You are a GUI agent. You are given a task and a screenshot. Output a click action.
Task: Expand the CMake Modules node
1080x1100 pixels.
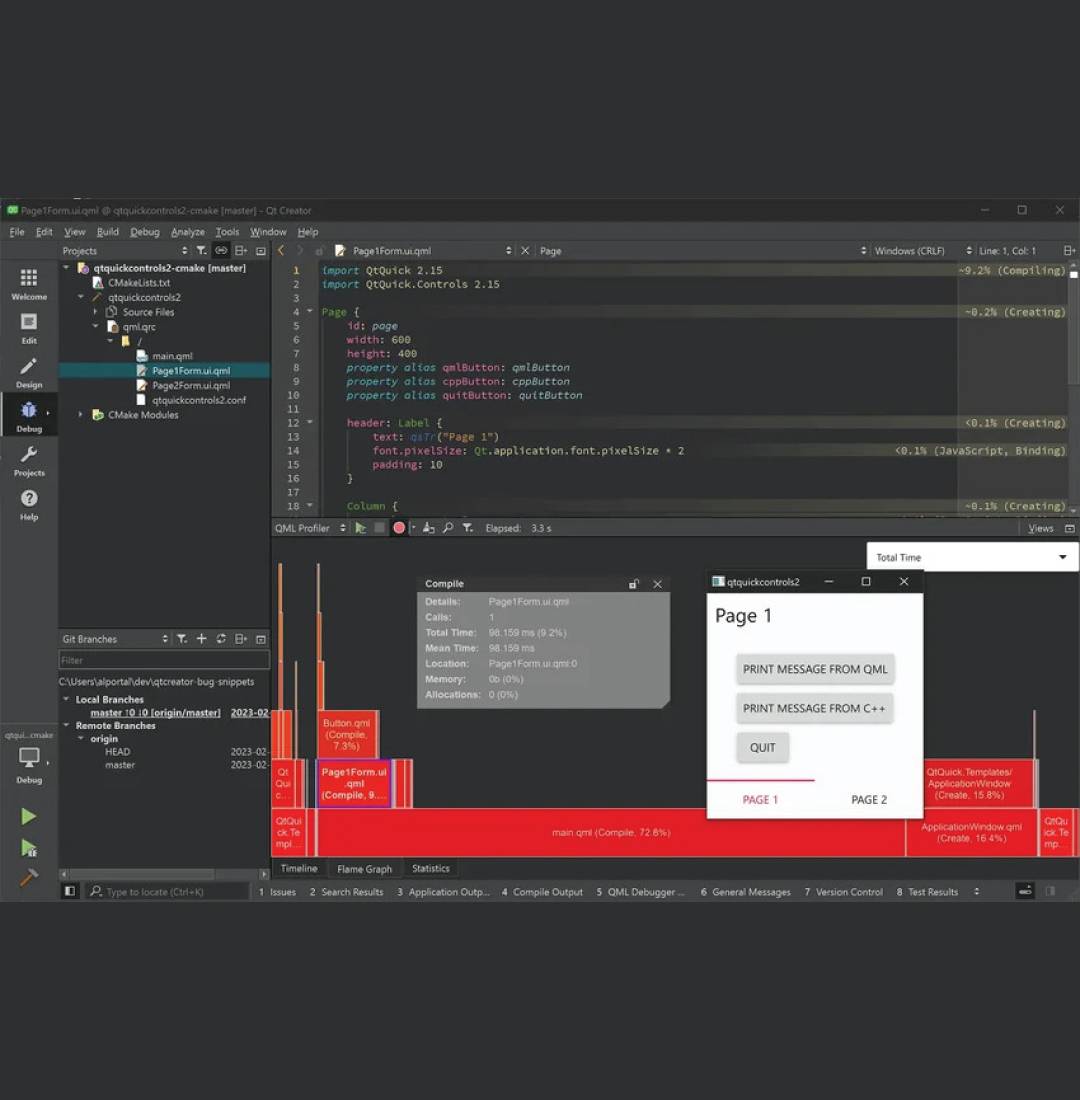81,415
